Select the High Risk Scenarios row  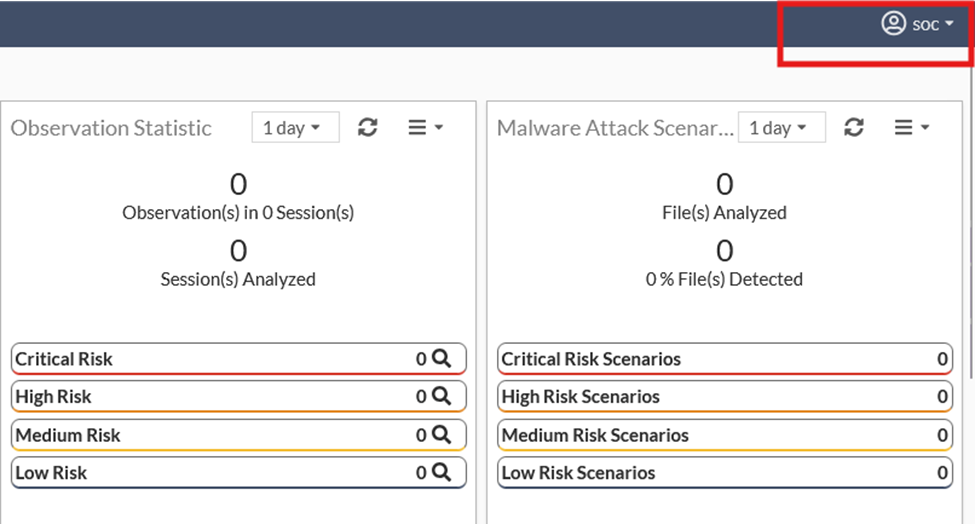pyautogui.click(x=725, y=396)
